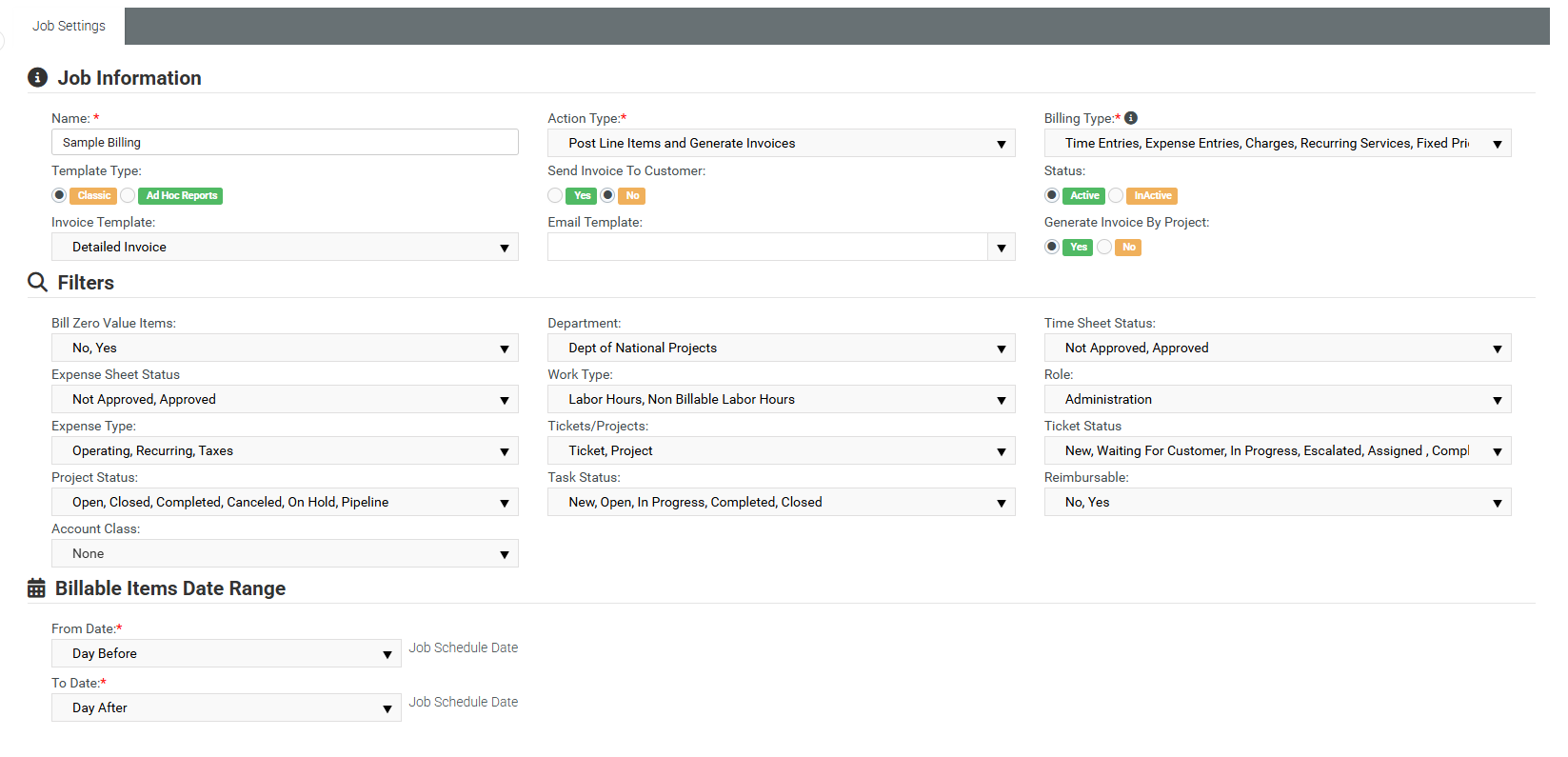Open the Action Type dropdown
Viewport: 1568px width, 757px height.
[781, 143]
